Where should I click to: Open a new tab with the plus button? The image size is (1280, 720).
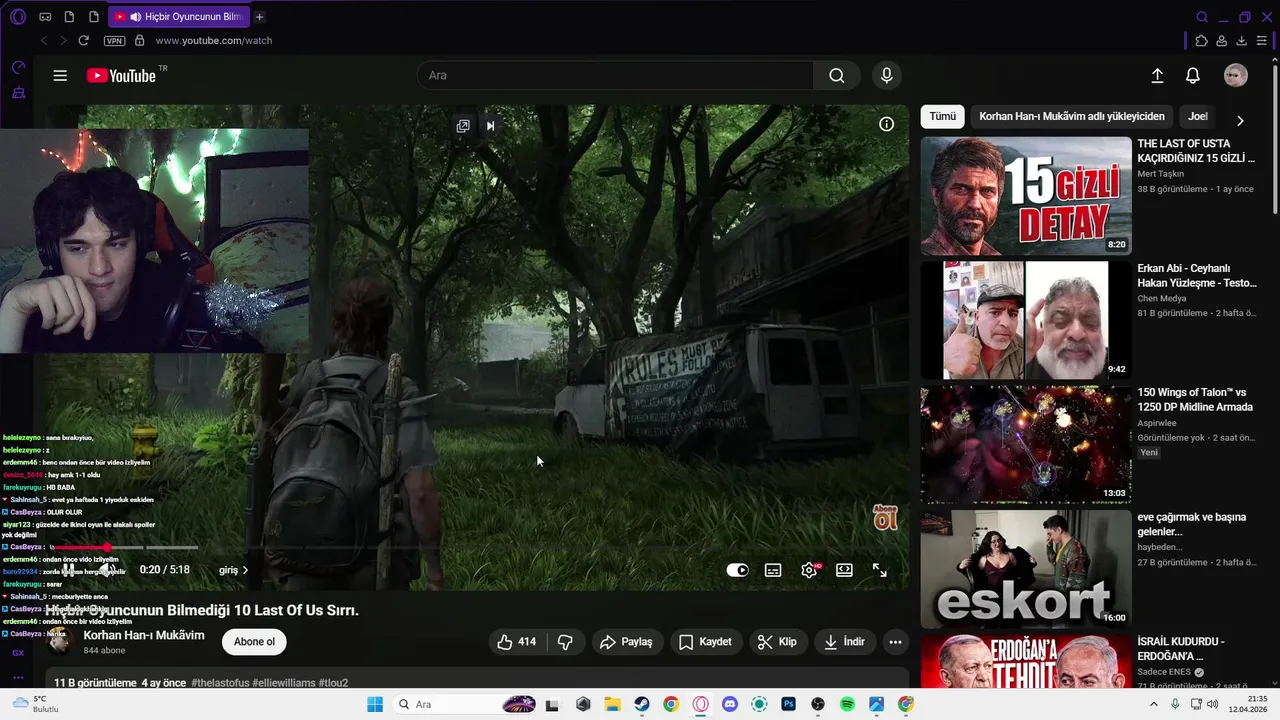coord(260,17)
